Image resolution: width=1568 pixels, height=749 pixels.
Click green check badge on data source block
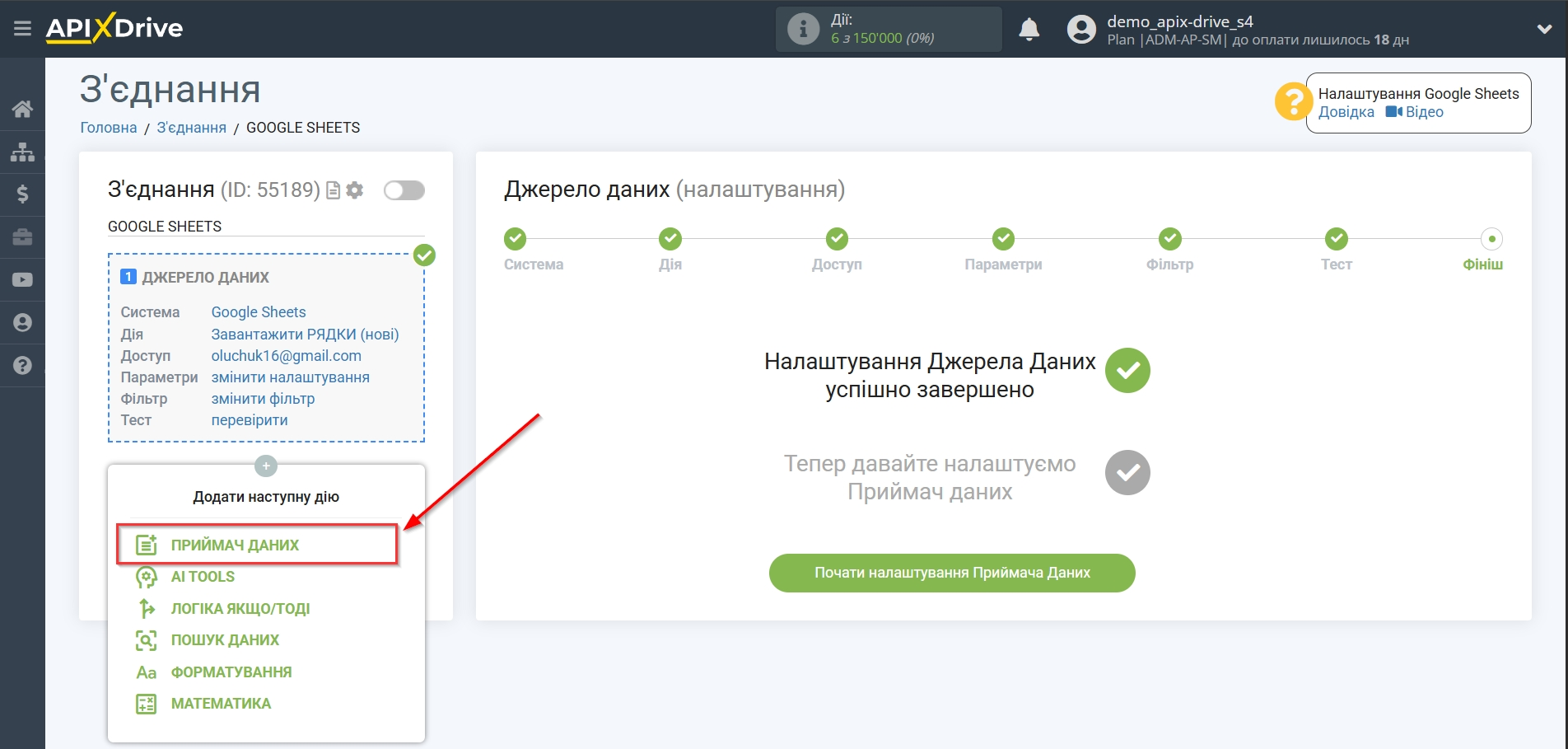(x=424, y=255)
